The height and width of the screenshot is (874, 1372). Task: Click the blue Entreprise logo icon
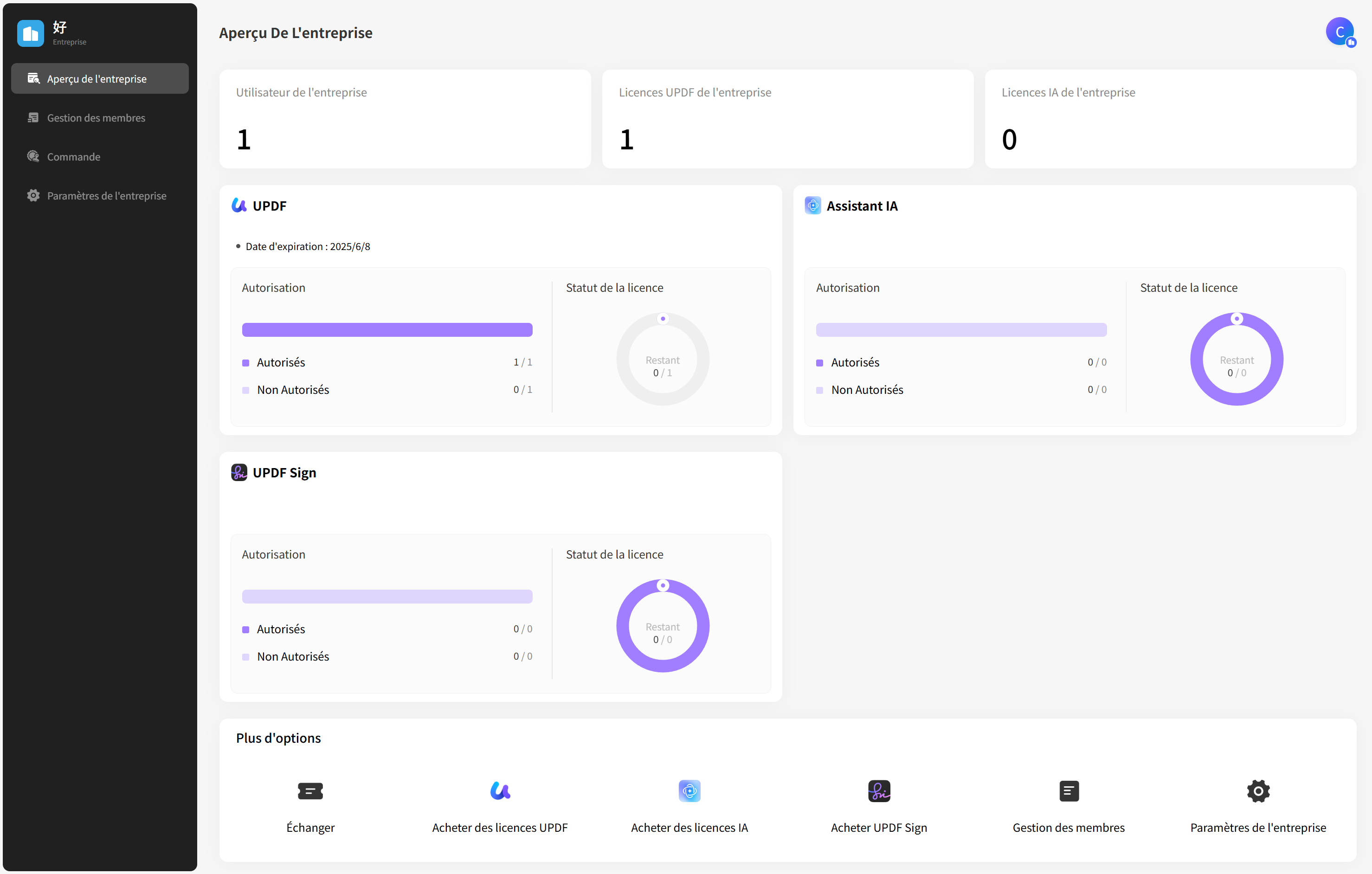pyautogui.click(x=31, y=33)
